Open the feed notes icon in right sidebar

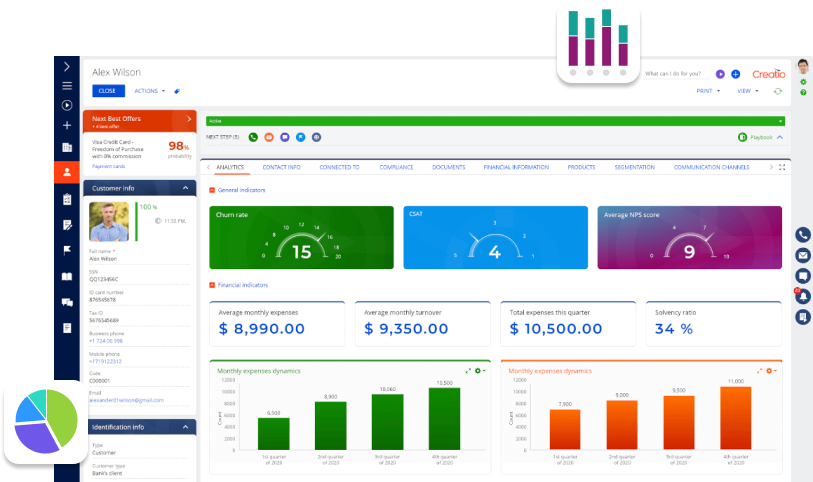point(803,316)
